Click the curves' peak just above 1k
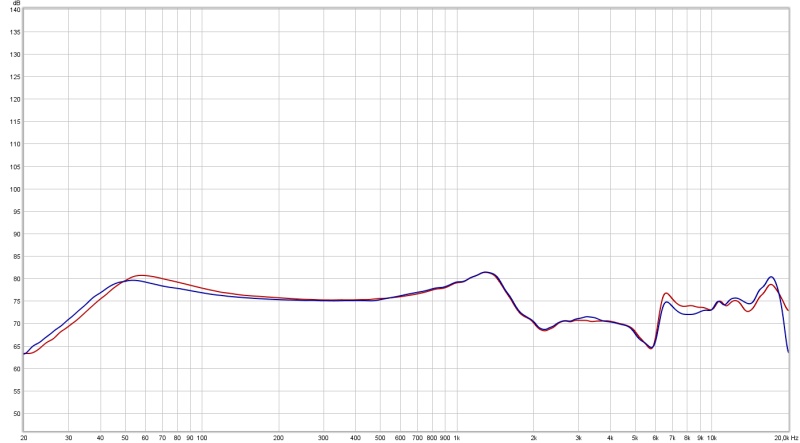Viewport: 800px width, 443px height. click(486, 272)
